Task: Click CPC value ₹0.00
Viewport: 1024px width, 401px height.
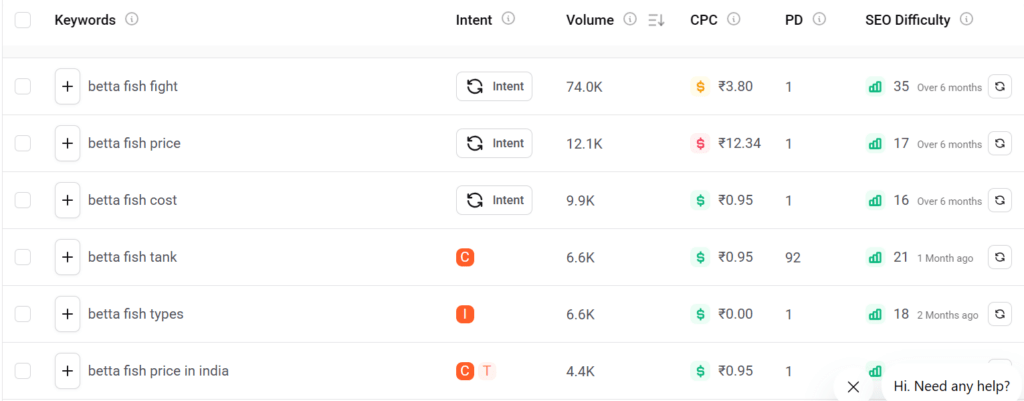Action: coord(736,314)
